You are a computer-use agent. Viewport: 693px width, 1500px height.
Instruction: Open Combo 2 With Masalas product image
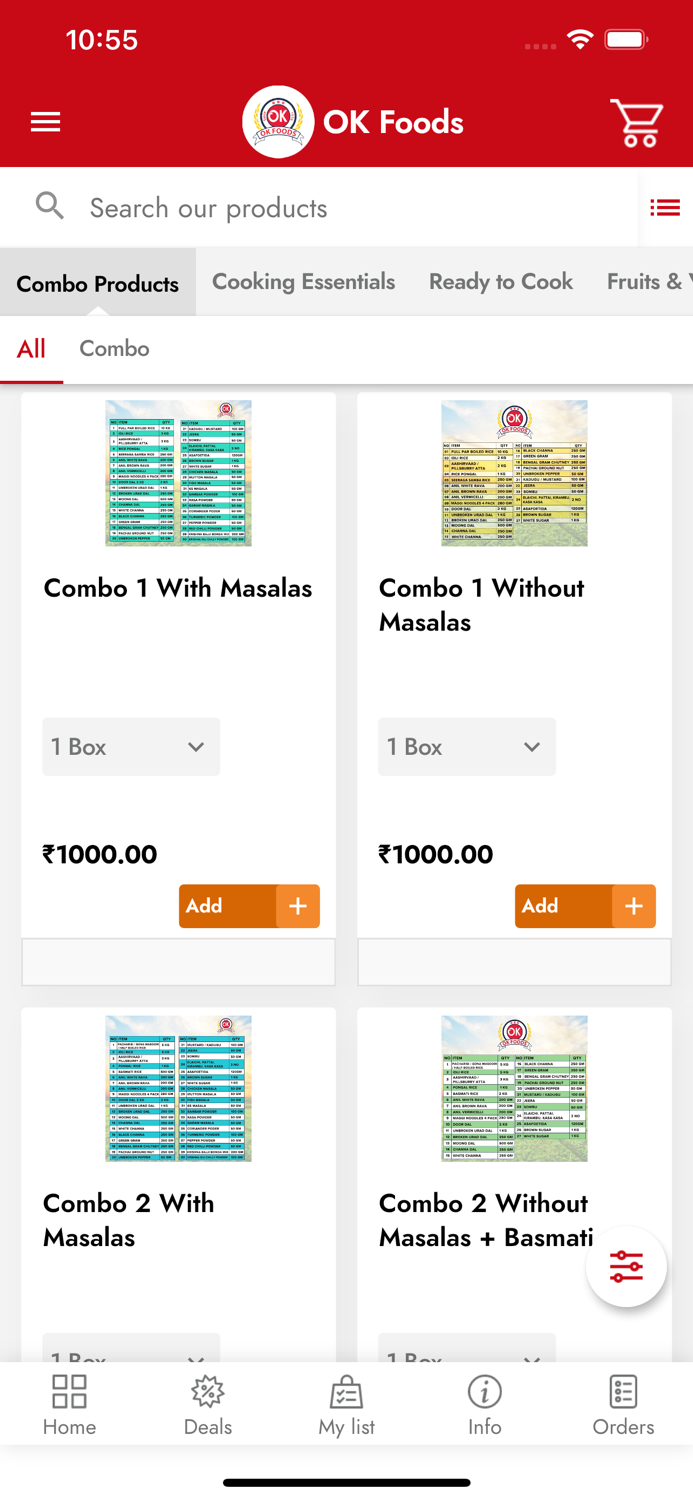(x=179, y=1088)
